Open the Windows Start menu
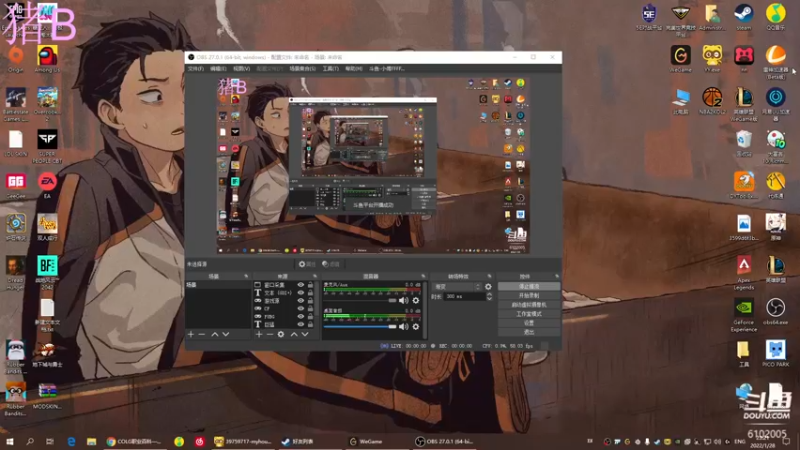Screen dimensions: 800x450 click(9, 441)
